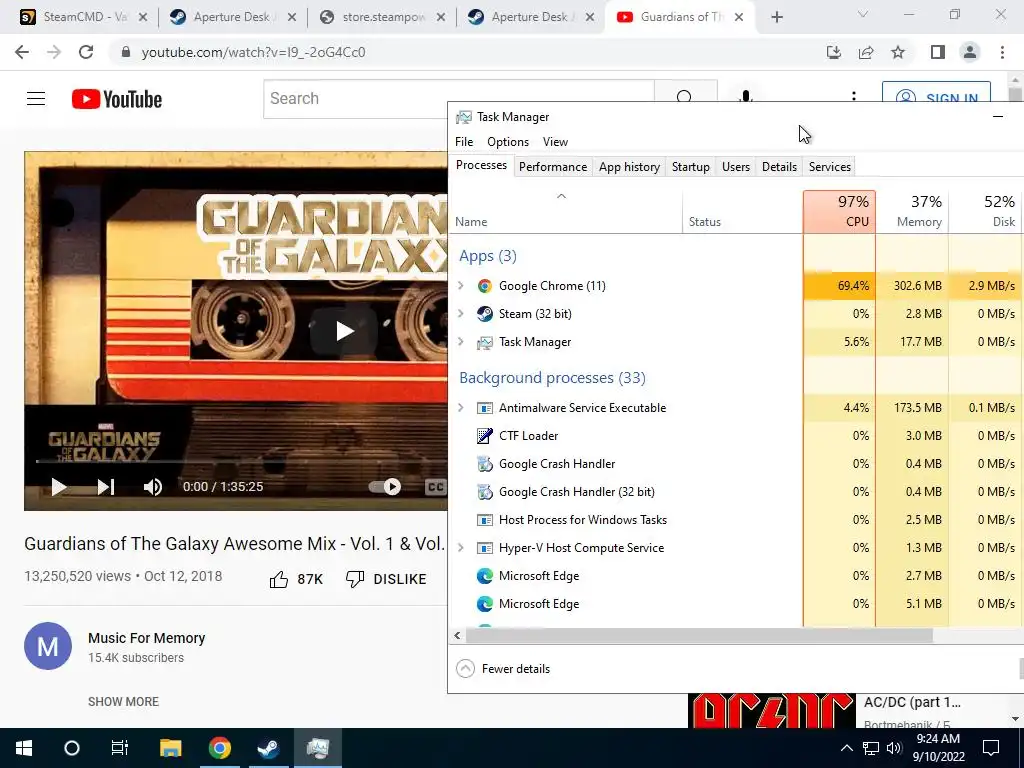Play the video with the center play button
The image size is (1024, 768).
tap(344, 330)
